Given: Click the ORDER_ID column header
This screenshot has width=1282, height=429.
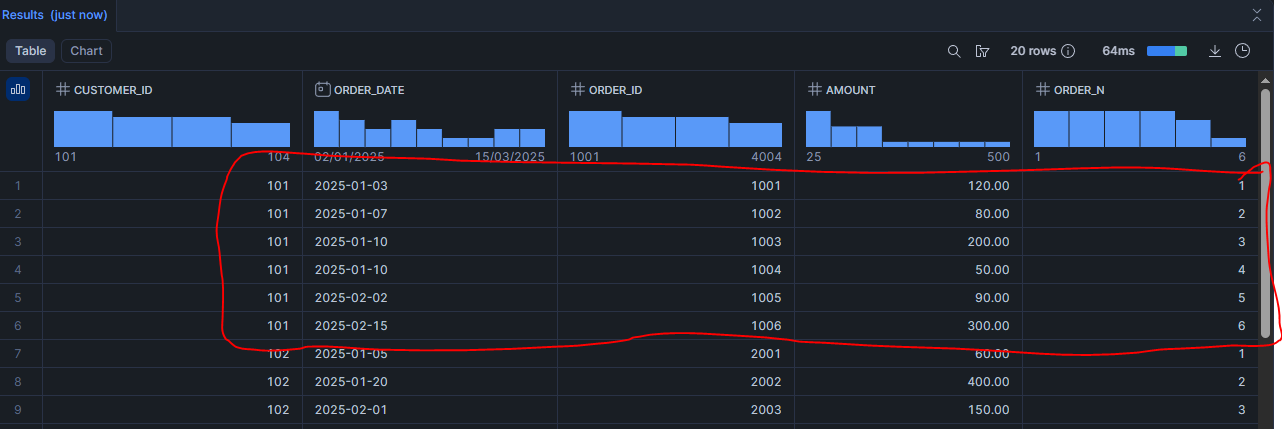Looking at the screenshot, I should tap(615, 90).
